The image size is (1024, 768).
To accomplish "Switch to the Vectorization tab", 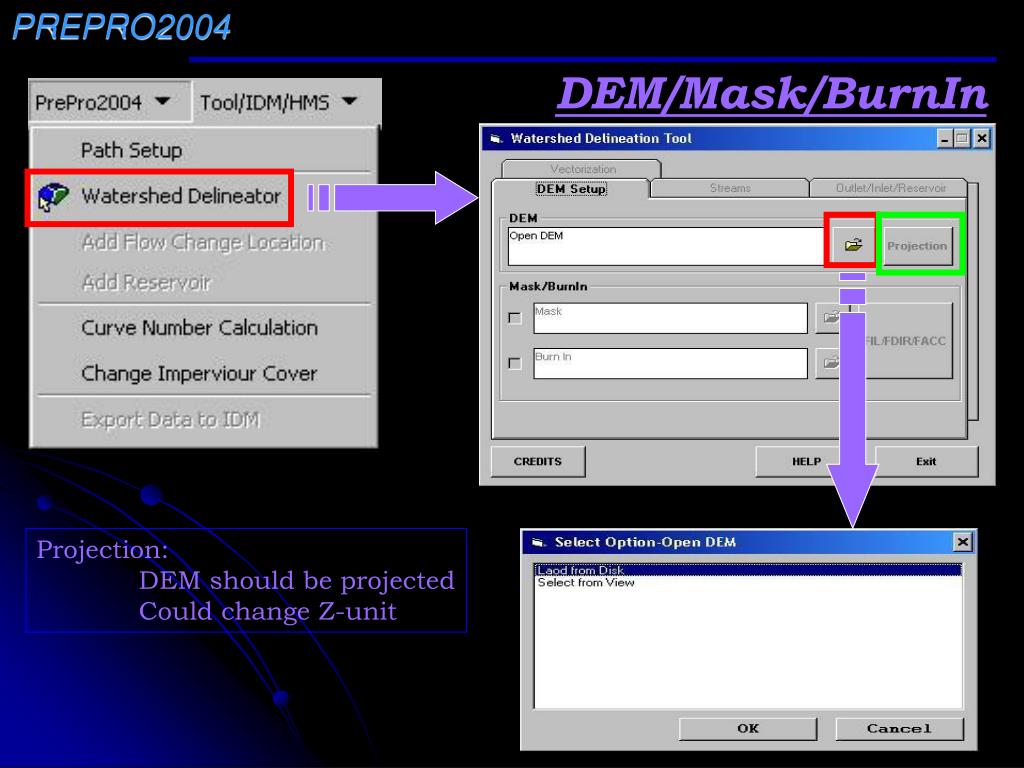I will tap(582, 168).
